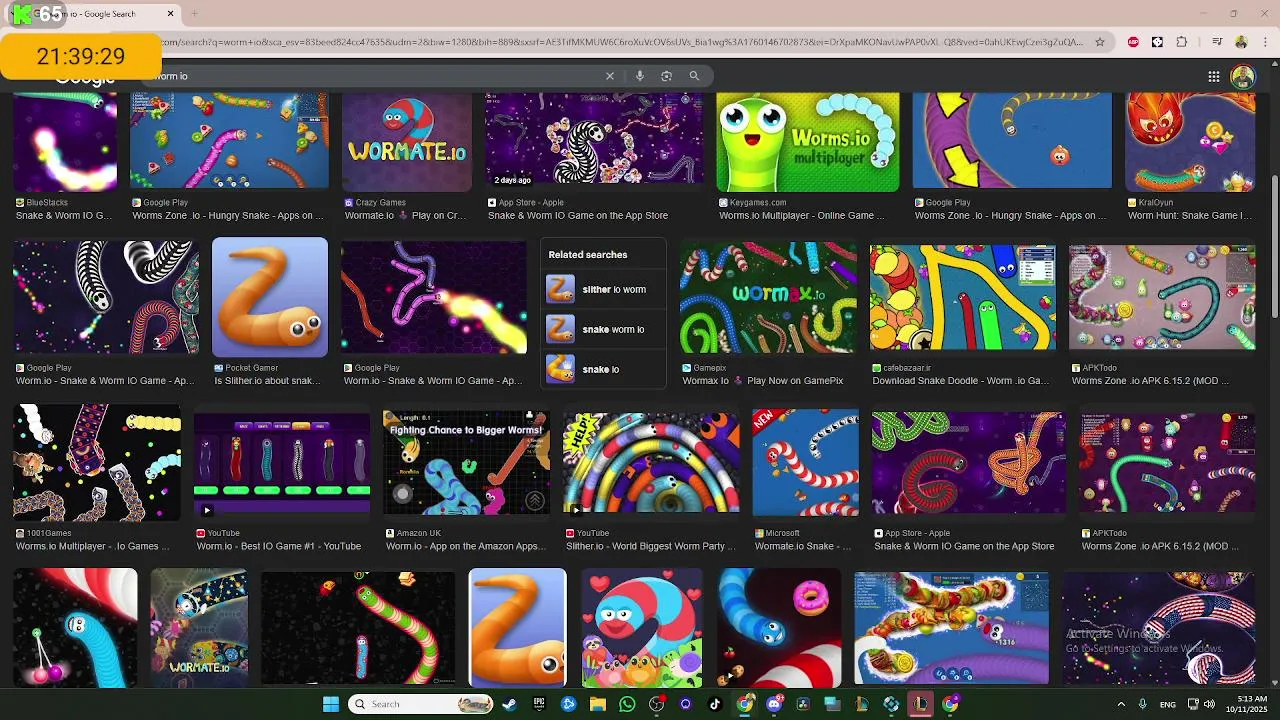Open the Google apps grid
The height and width of the screenshot is (720, 1280).
(x=1213, y=77)
